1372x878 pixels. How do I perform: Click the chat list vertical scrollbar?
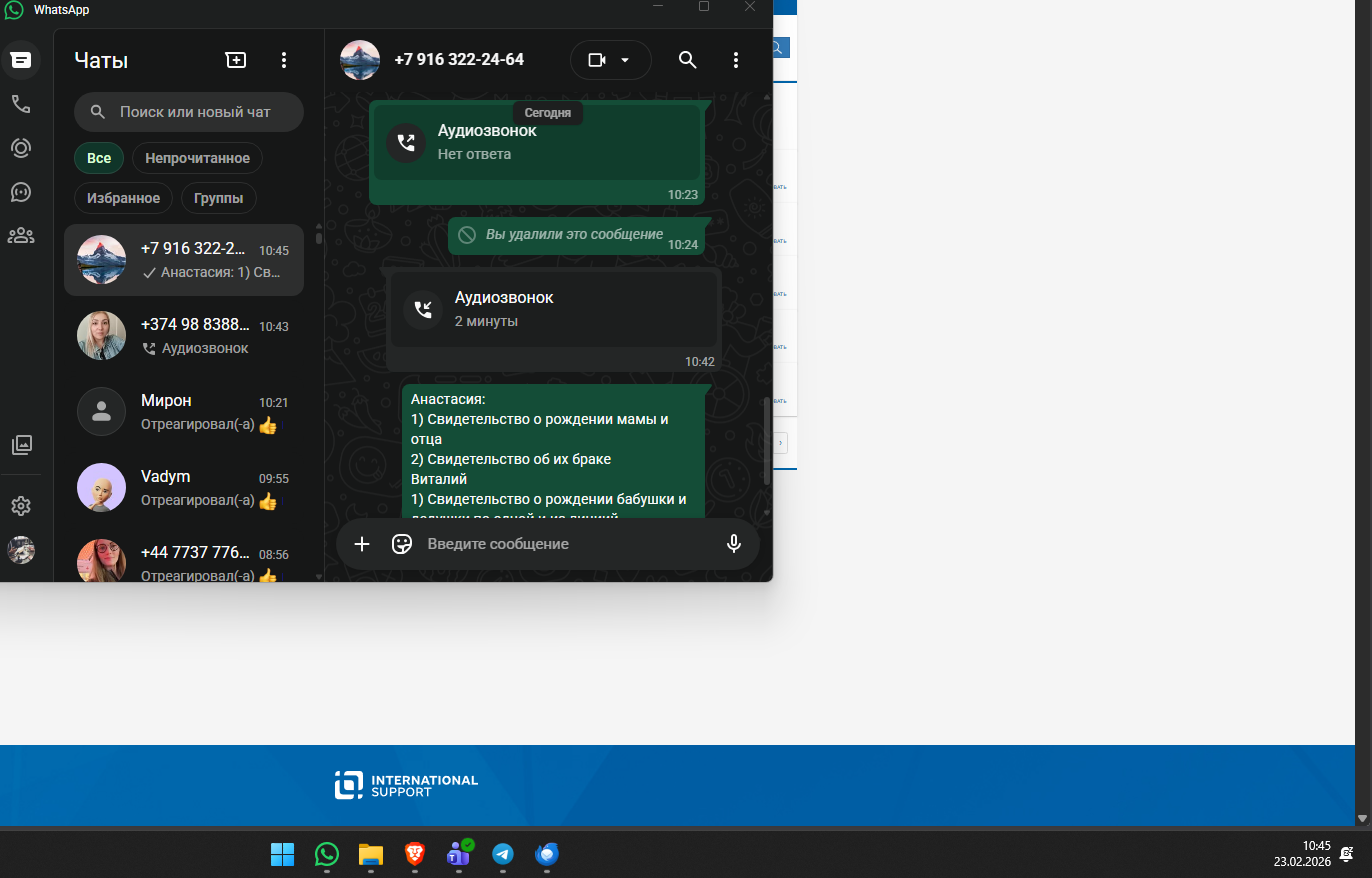point(319,238)
